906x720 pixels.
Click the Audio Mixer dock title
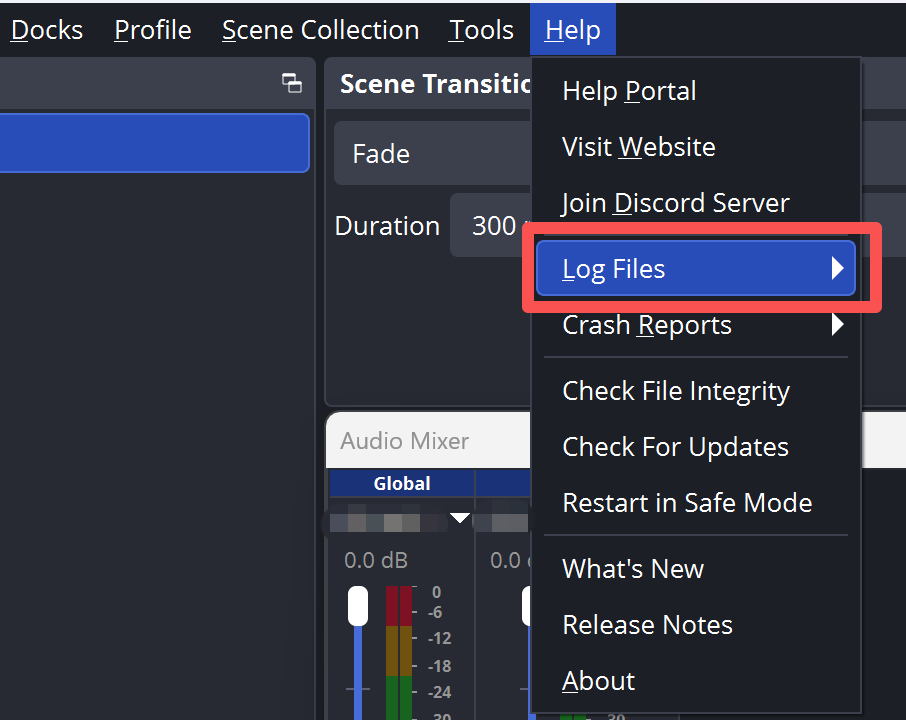[x=404, y=441]
